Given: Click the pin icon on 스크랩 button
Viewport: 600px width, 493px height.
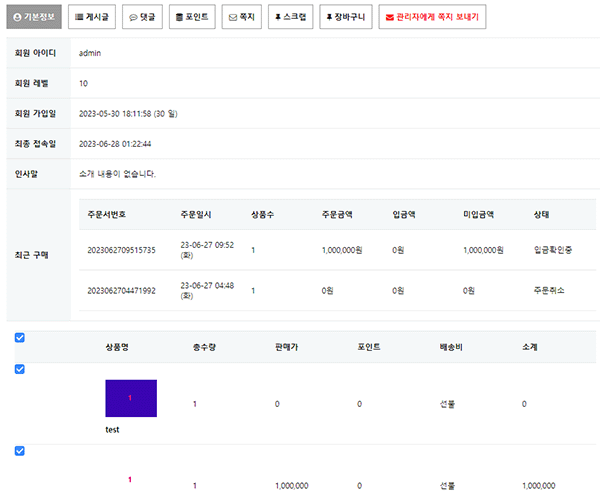Looking at the screenshot, I should click(278, 17).
